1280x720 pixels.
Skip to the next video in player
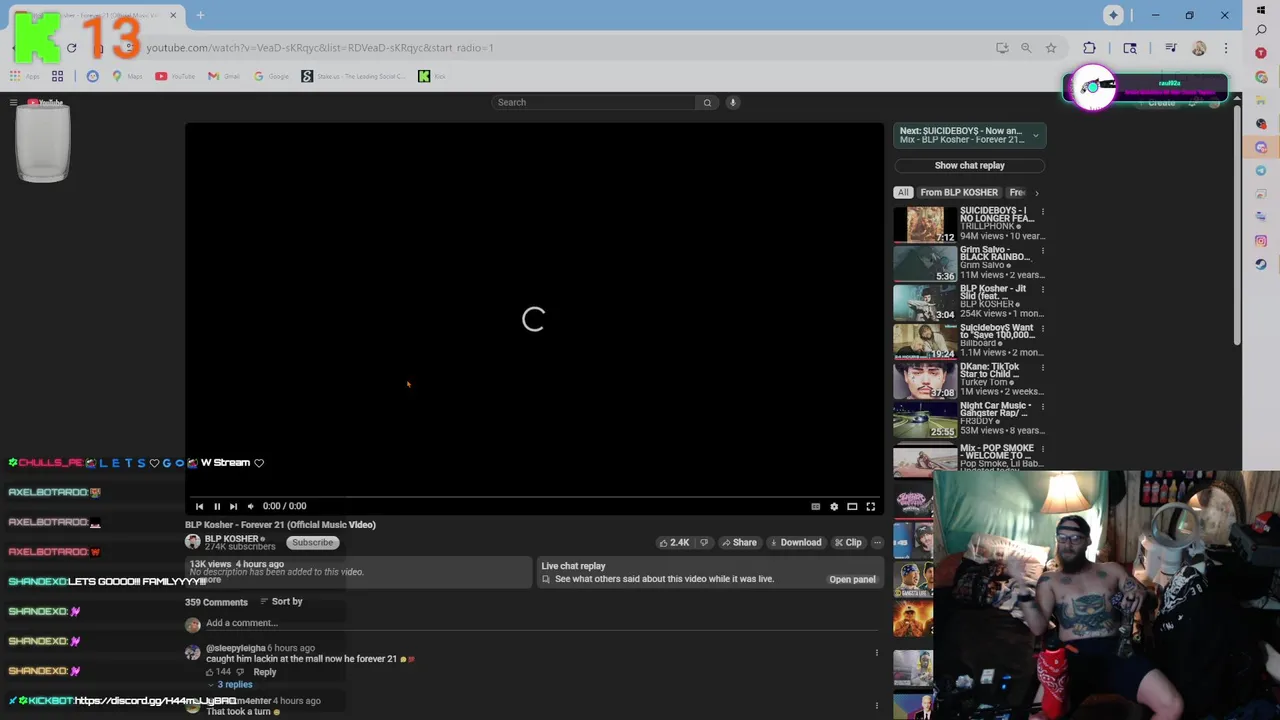[233, 506]
